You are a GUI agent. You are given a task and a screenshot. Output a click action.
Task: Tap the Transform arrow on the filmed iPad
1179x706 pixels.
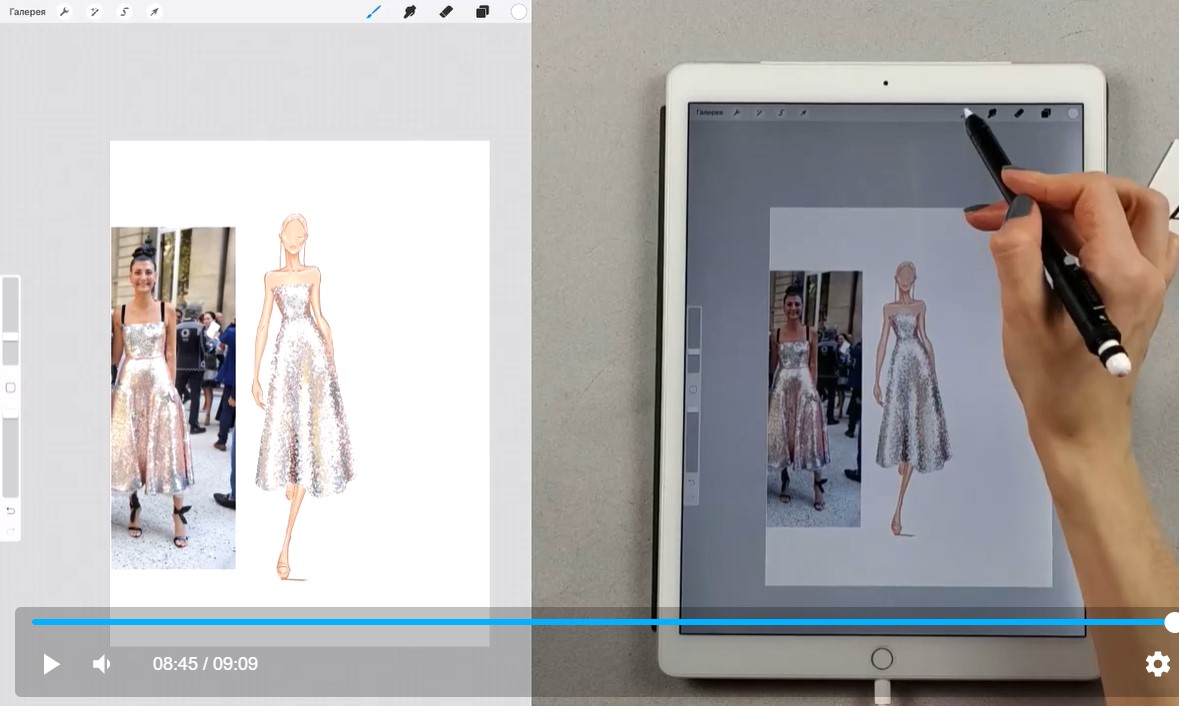coord(803,113)
